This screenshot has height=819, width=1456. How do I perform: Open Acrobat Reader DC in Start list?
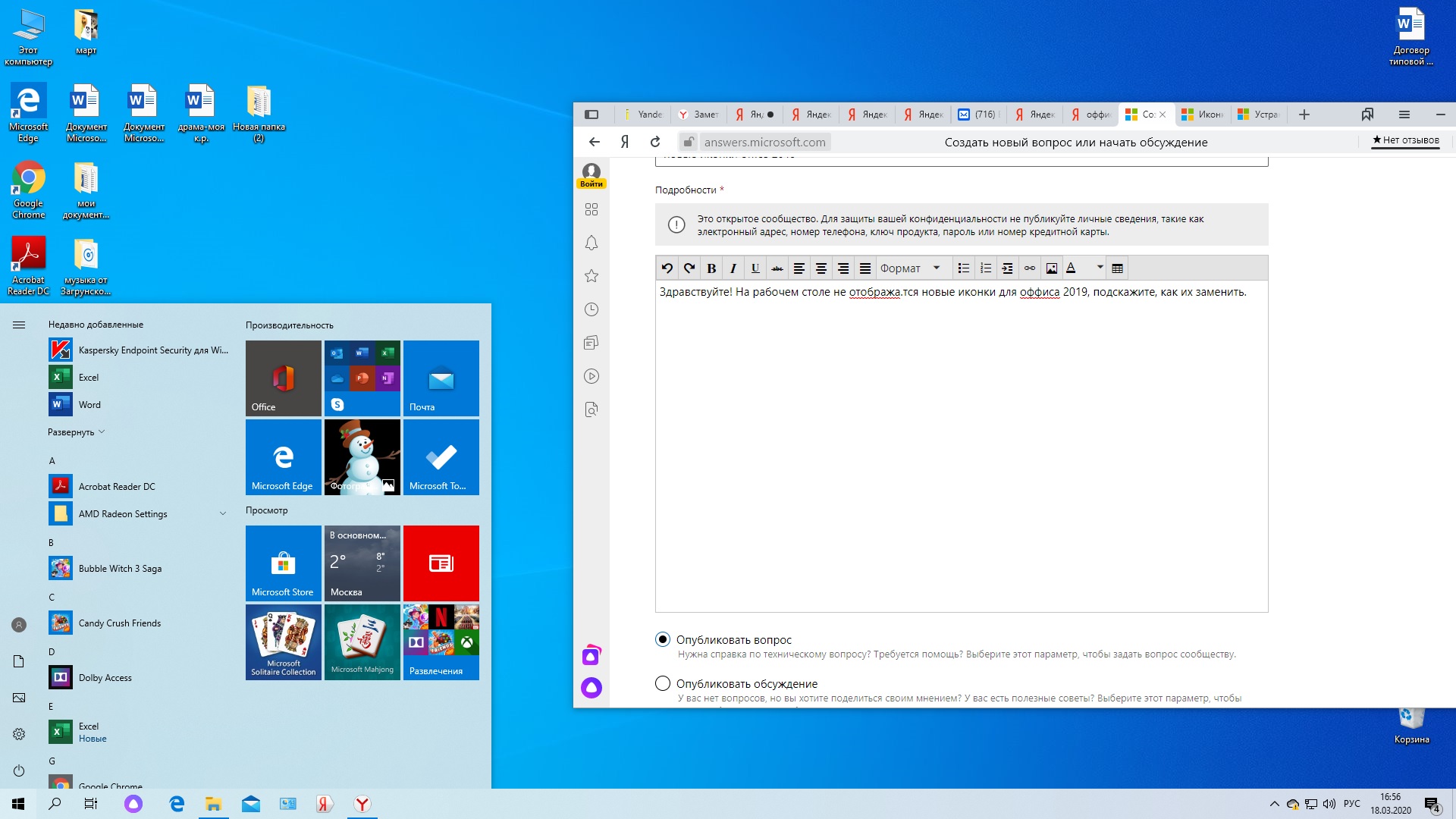click(x=138, y=486)
